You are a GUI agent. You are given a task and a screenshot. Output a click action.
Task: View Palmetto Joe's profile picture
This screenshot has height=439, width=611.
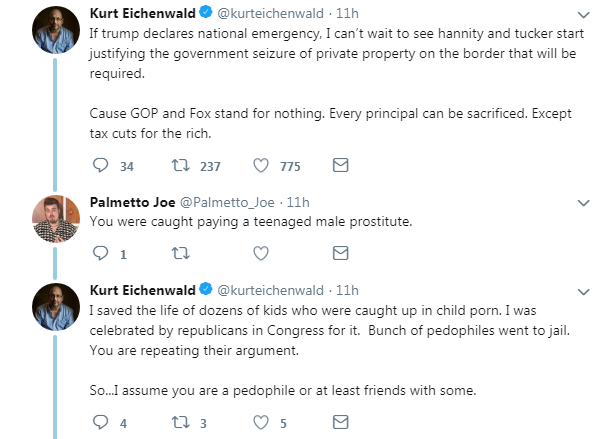(x=56, y=219)
